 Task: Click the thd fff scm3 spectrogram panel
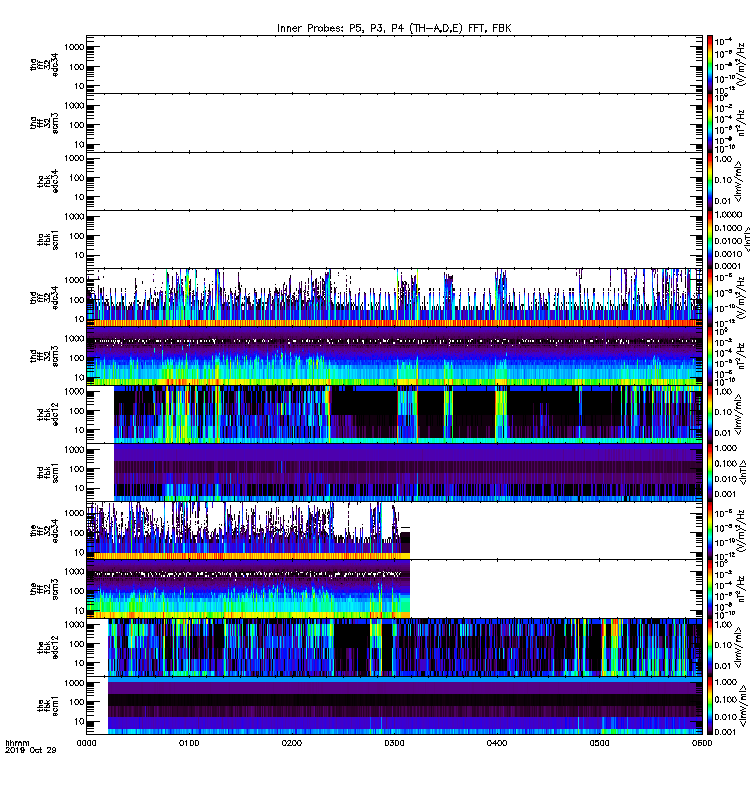click(394, 356)
